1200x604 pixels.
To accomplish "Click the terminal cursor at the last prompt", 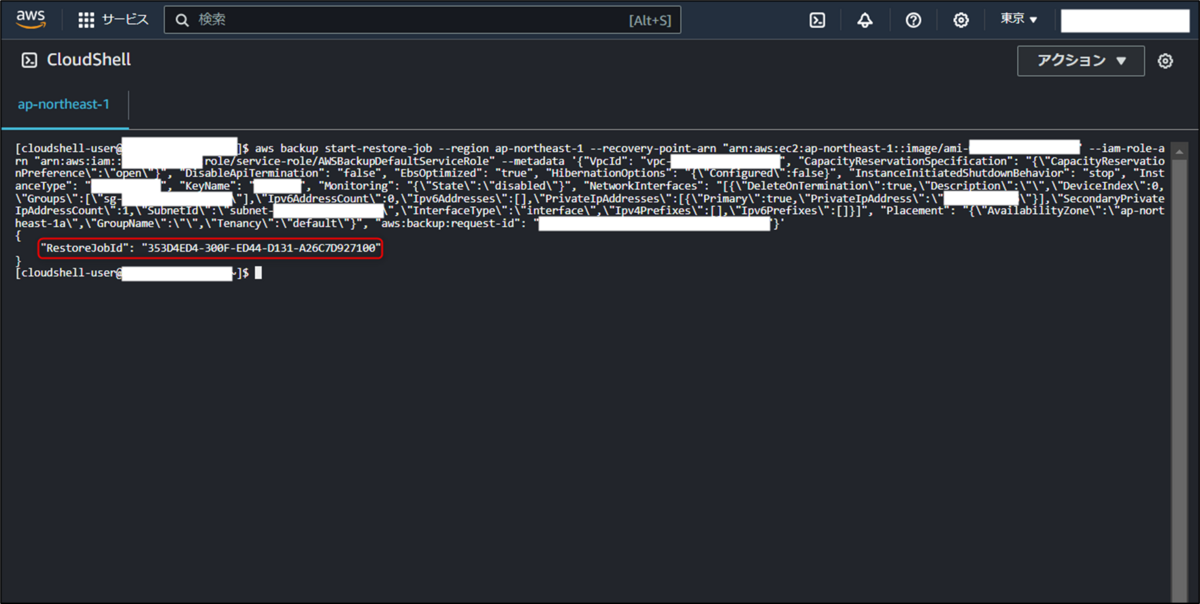I will [258, 273].
